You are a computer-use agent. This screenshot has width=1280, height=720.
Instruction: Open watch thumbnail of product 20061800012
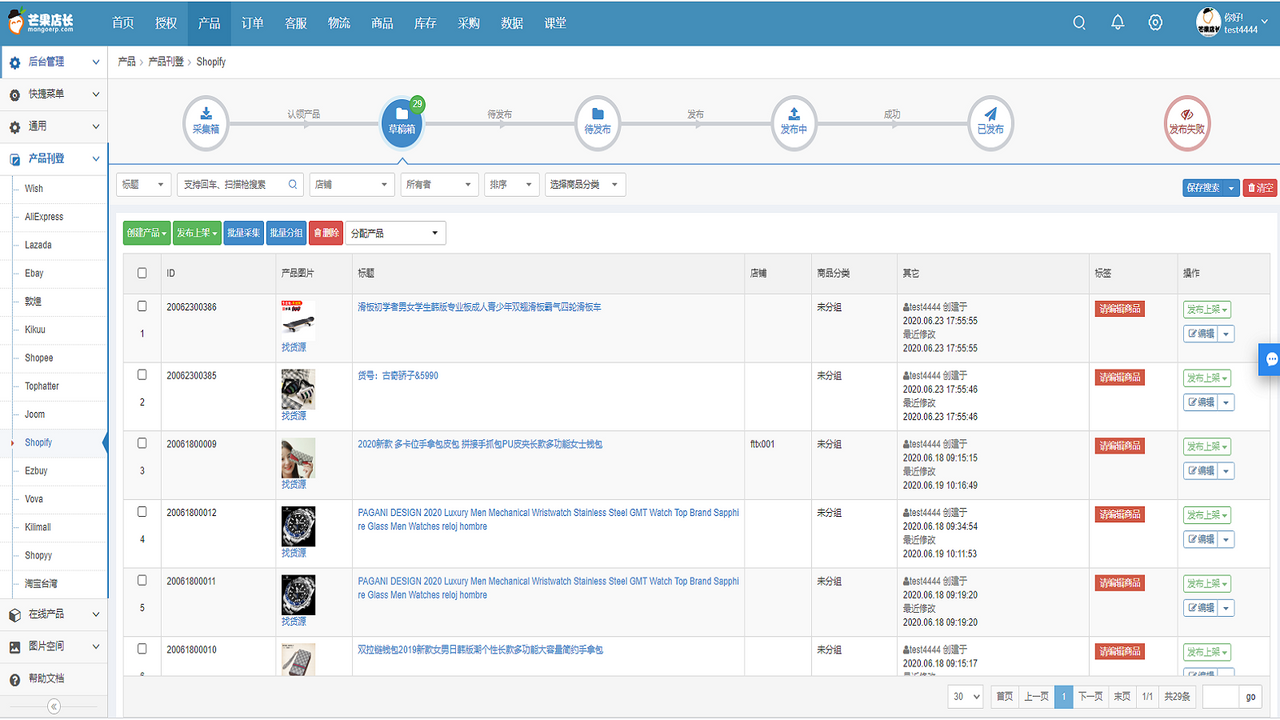point(298,526)
